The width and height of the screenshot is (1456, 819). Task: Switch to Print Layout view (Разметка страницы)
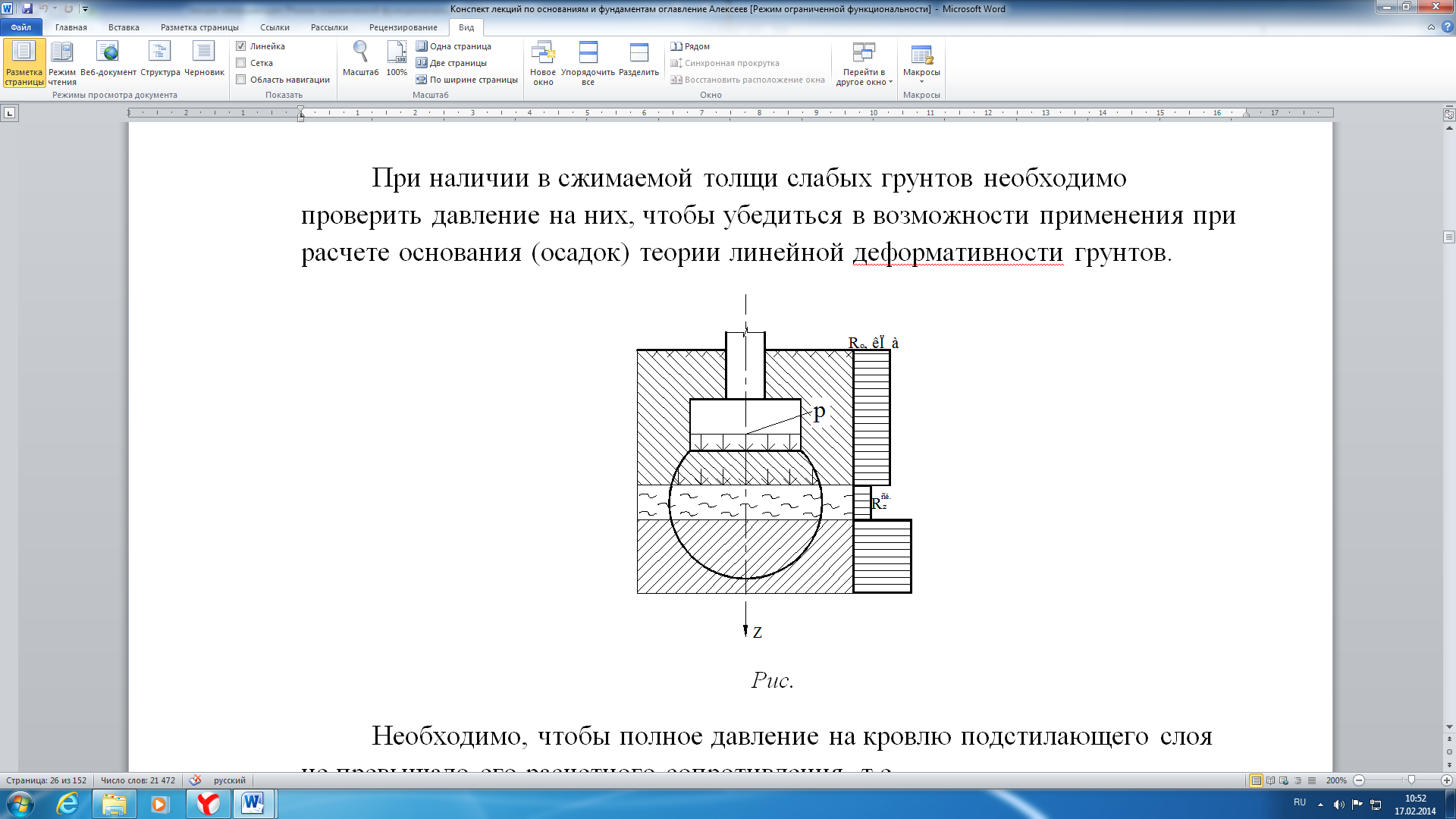(24, 63)
